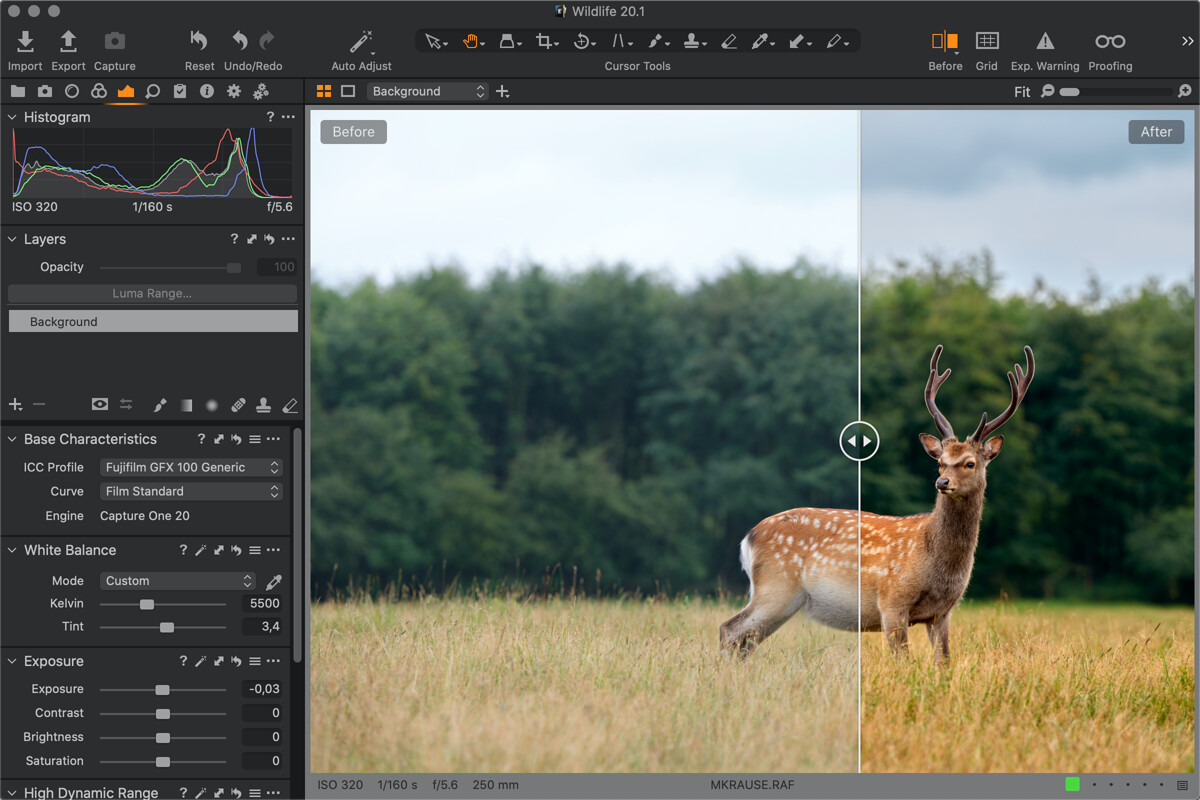Click the Luma Range button
Screen dimensions: 1200x800
tap(153, 294)
